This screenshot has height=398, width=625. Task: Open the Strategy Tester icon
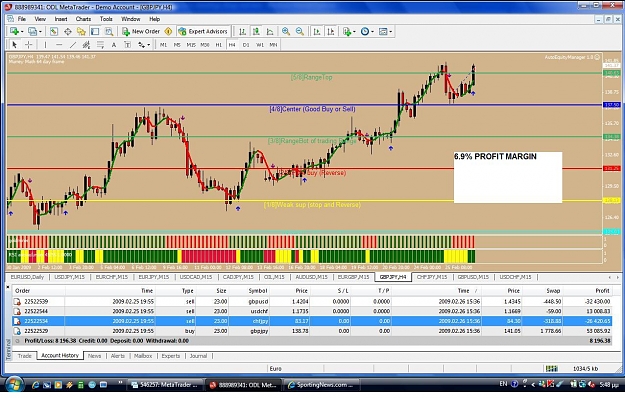[x=108, y=31]
